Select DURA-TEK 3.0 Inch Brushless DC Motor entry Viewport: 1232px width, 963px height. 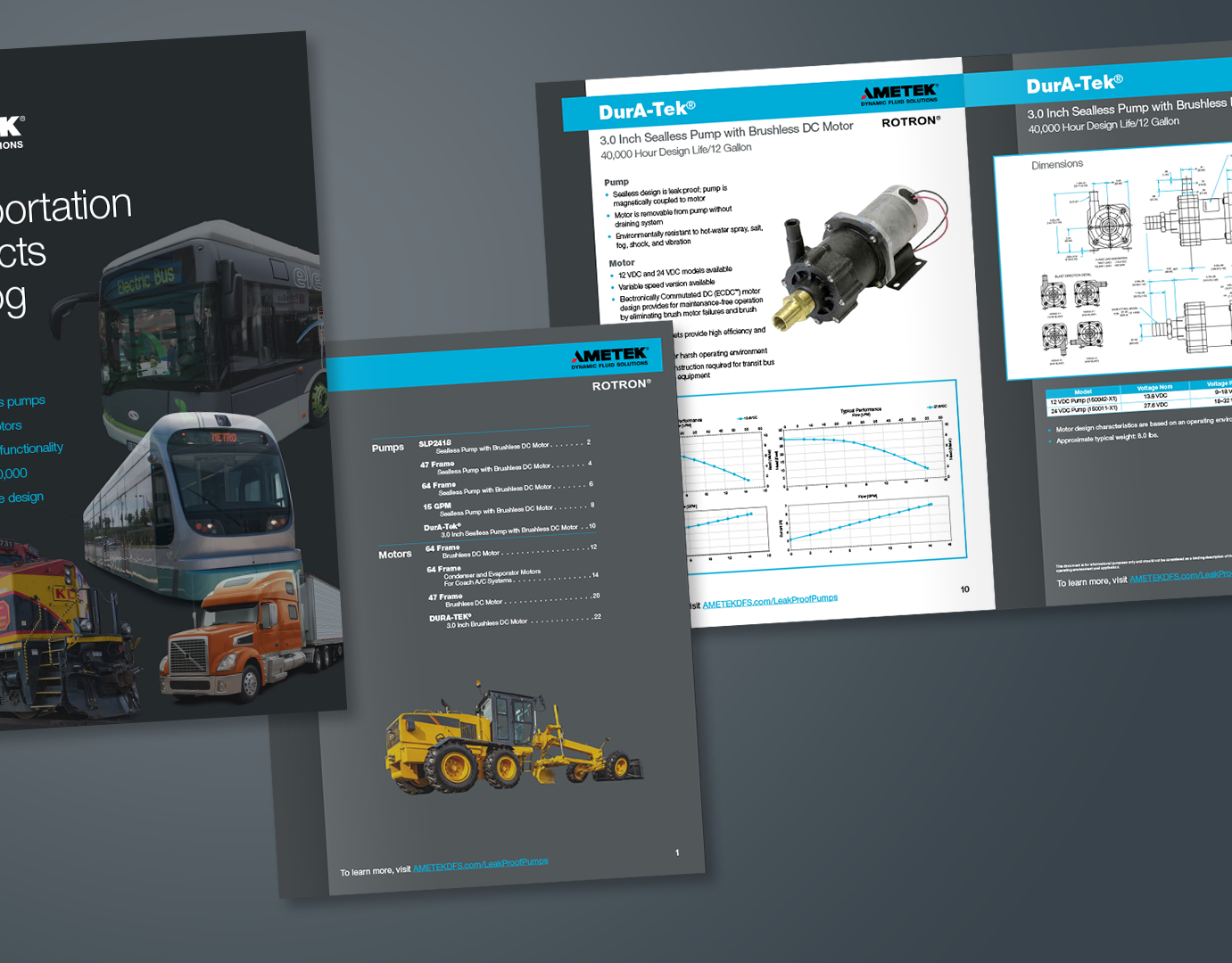tap(516, 620)
